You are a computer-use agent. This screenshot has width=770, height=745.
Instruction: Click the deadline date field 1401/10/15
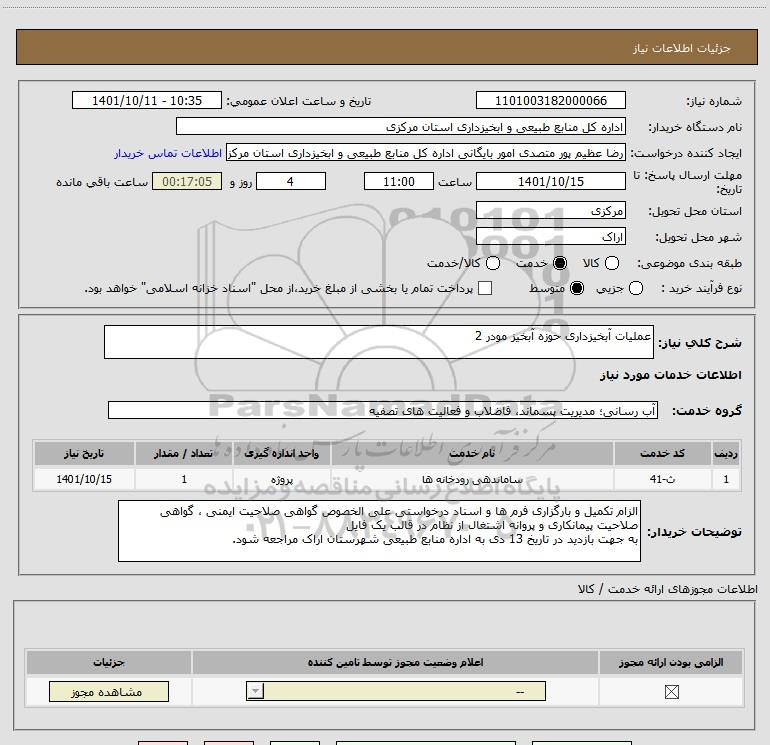pos(550,181)
